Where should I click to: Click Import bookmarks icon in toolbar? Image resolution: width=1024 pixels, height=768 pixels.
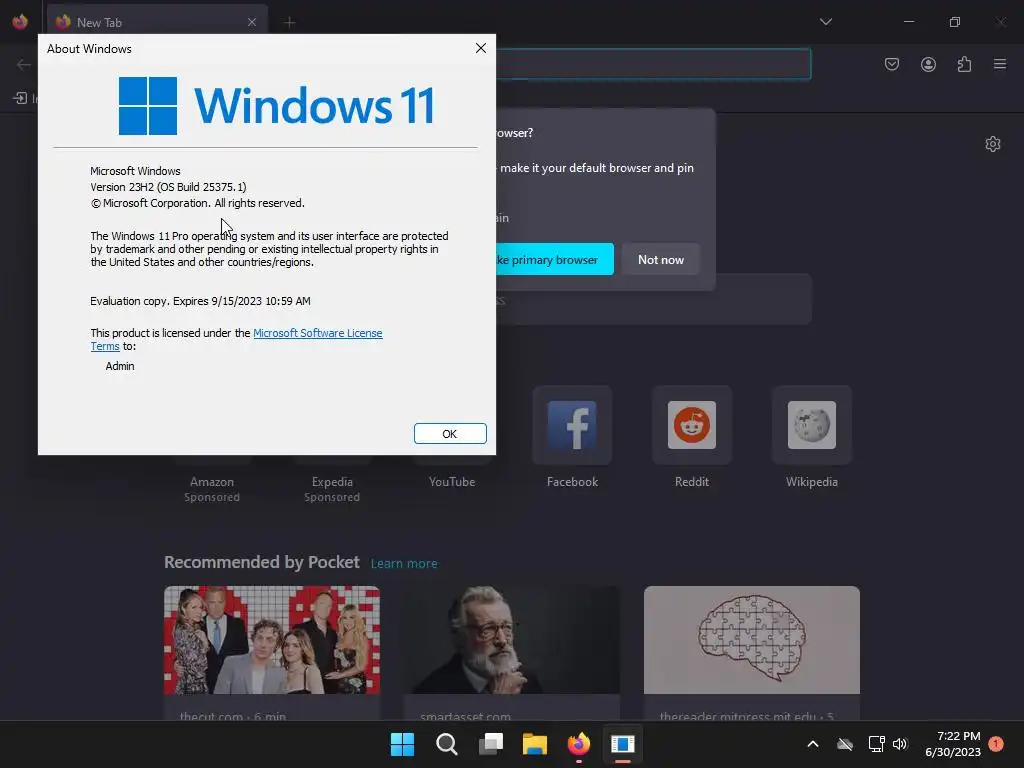tap(20, 98)
